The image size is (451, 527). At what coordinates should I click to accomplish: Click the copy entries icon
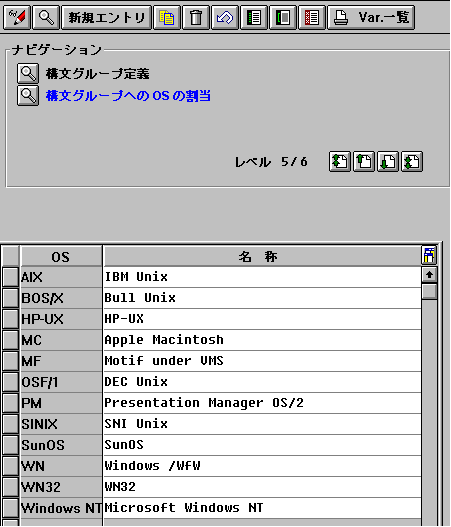pos(167,17)
